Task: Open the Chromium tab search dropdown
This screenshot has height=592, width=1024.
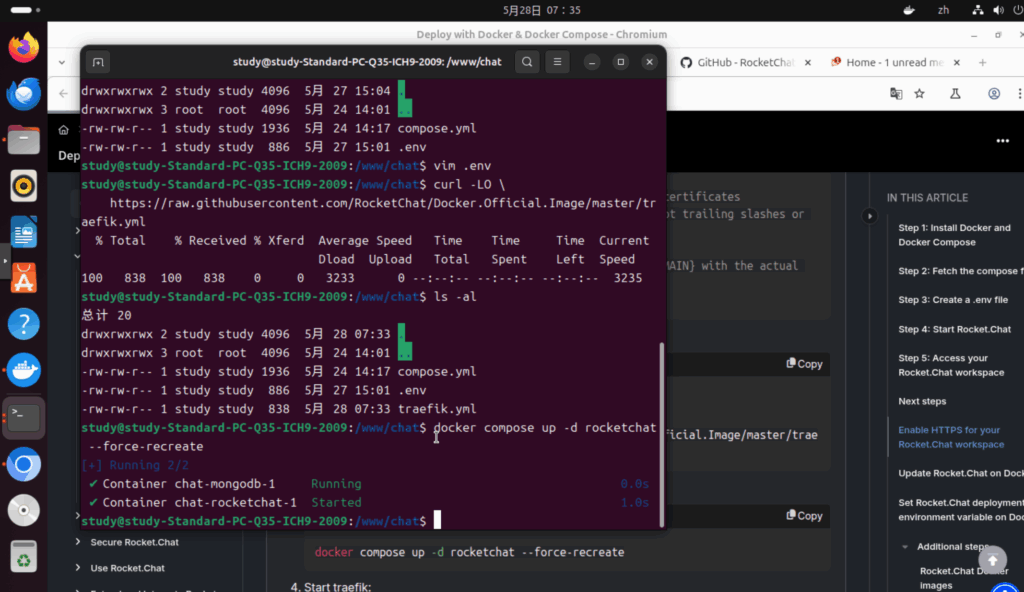Action: pos(61,63)
